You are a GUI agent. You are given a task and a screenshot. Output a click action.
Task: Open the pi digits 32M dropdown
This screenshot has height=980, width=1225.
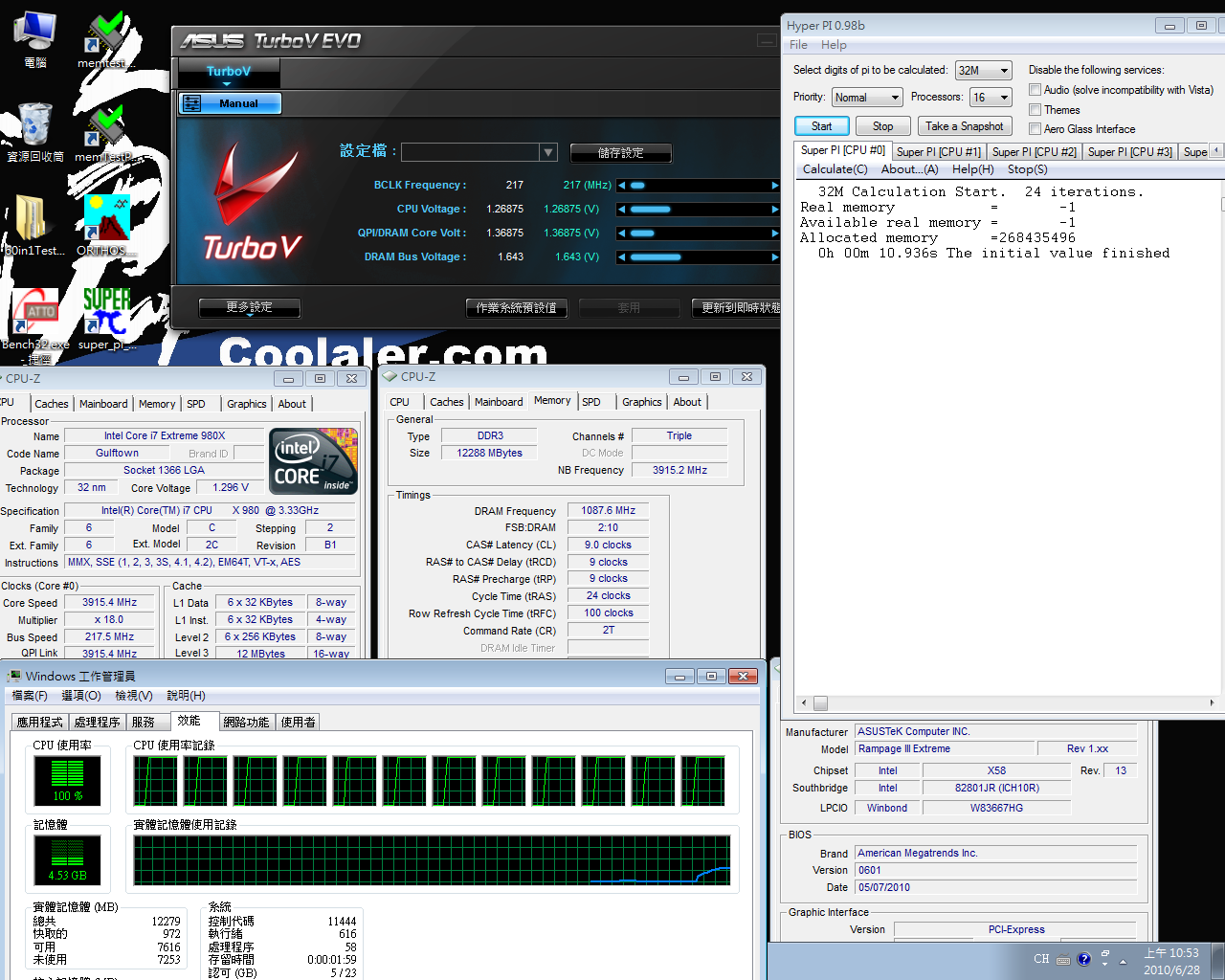984,70
